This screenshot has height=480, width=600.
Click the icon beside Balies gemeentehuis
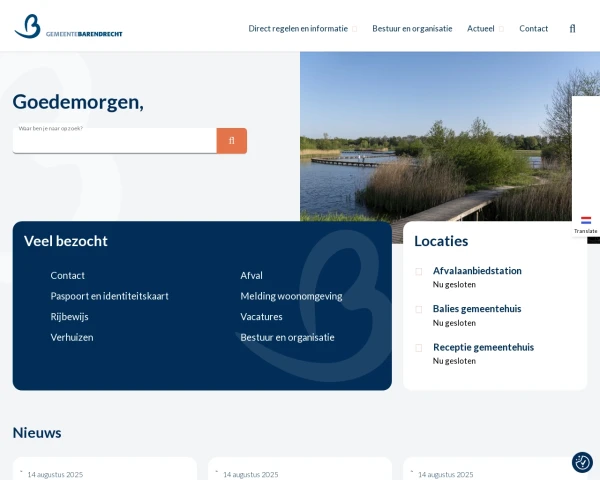419,309
